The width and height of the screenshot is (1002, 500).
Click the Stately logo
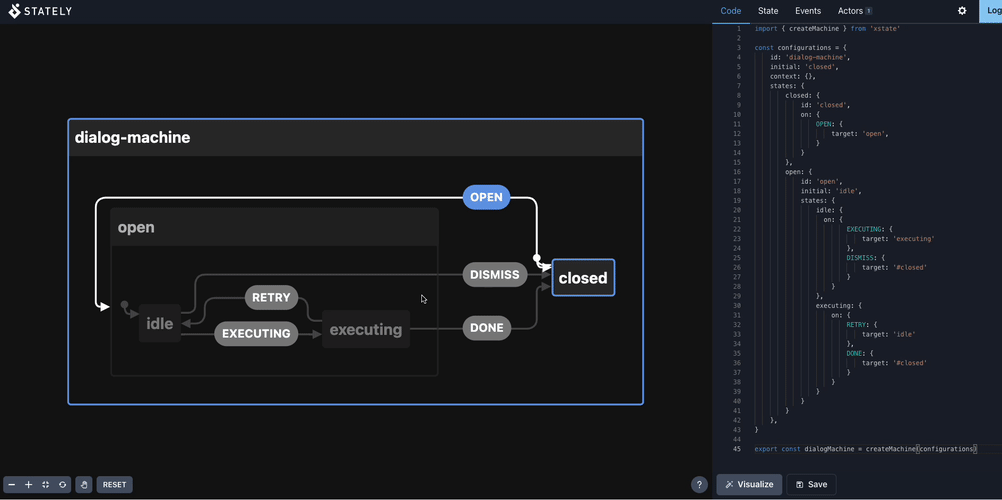[x=41, y=11]
